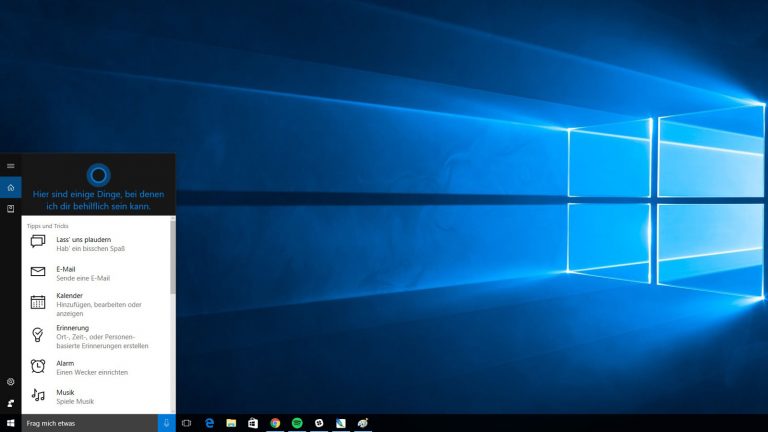Click the Musik note icon
Screen dimensions: 768x432
38,395
